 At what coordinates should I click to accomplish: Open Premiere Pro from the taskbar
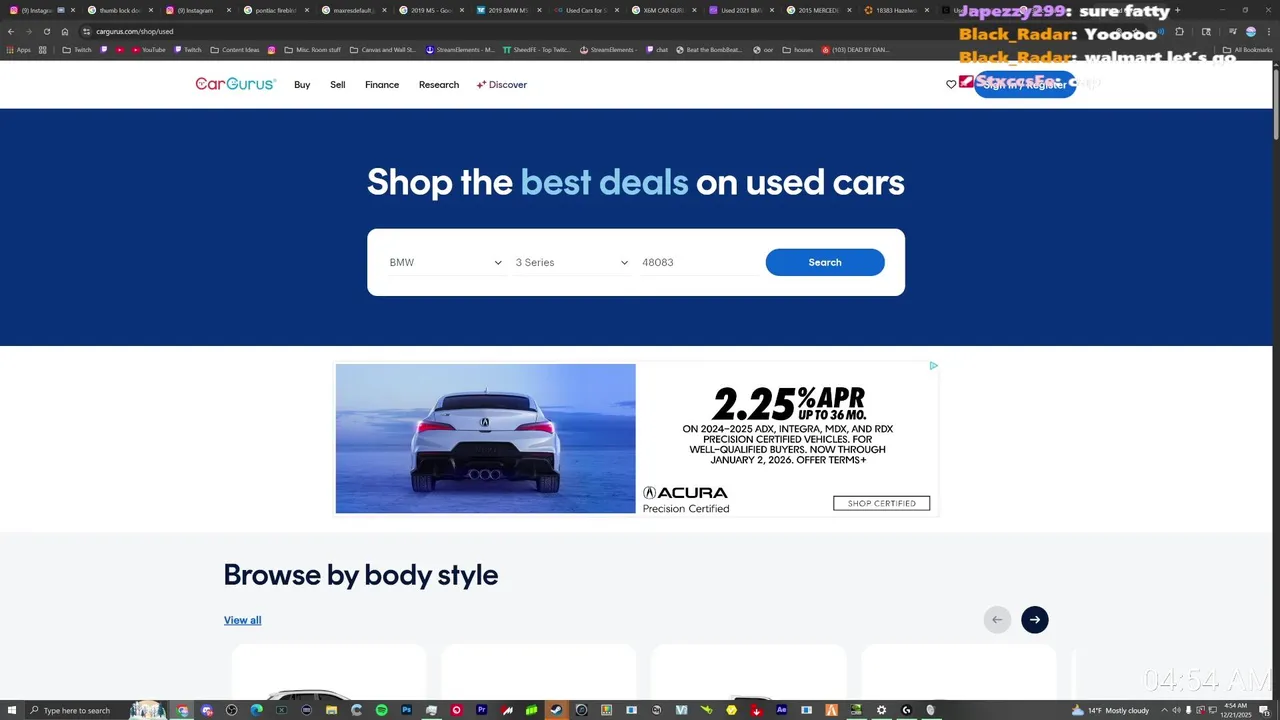click(481, 710)
